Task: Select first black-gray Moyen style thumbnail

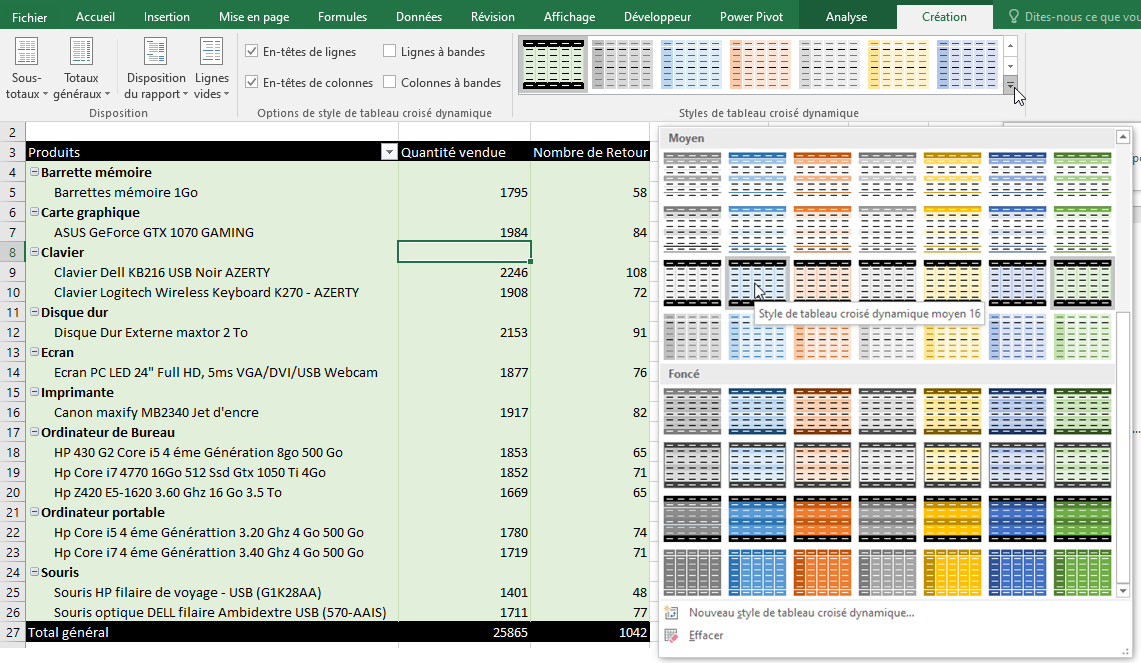Action: pos(692,175)
